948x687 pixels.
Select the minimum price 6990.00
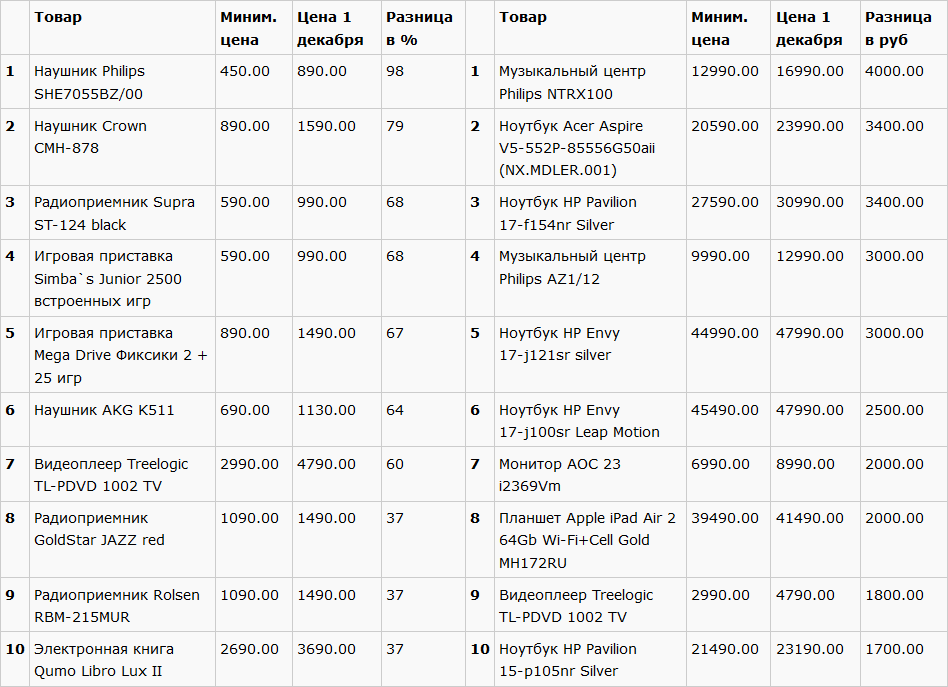(721, 464)
